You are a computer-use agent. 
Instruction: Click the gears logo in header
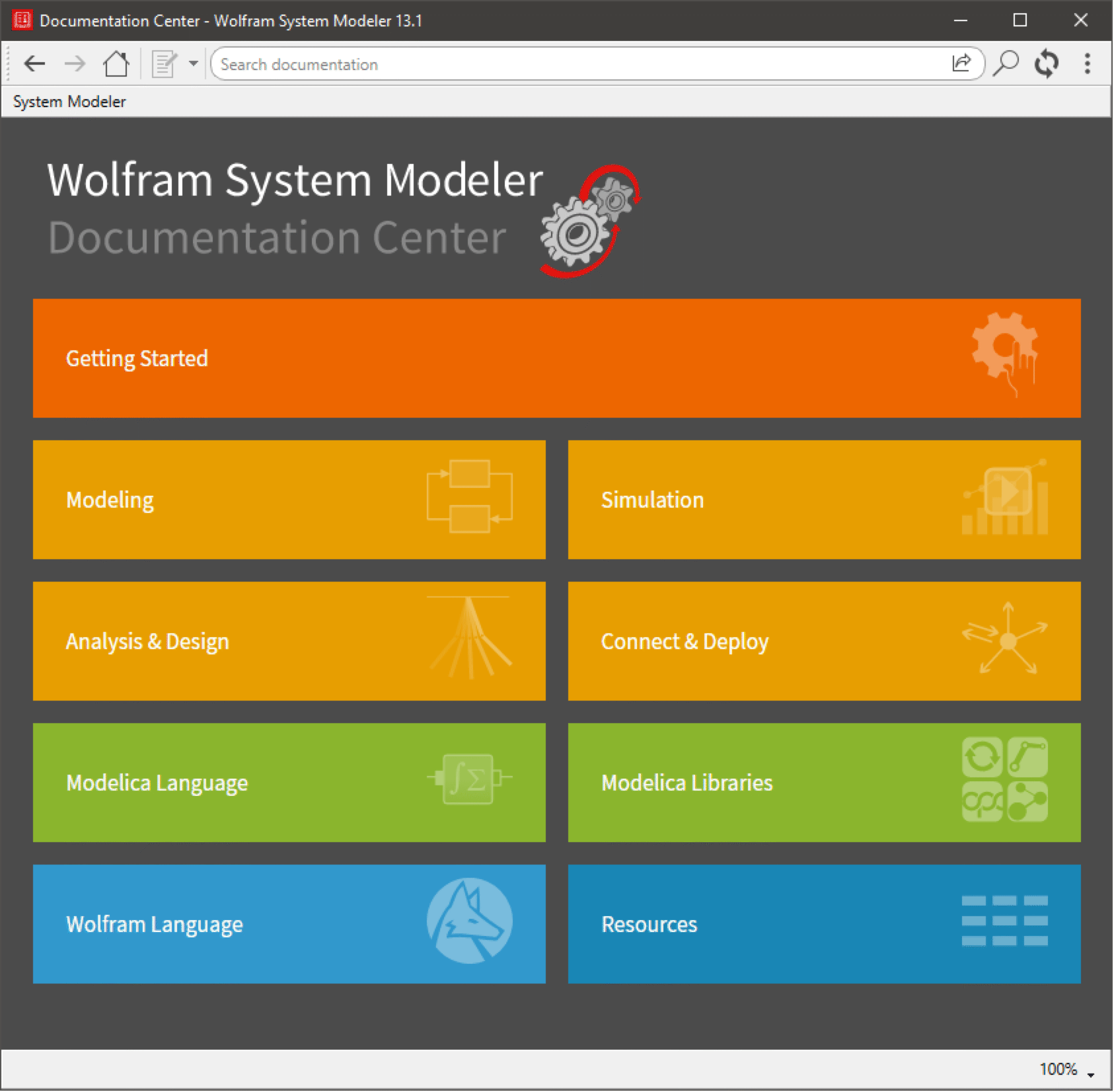[590, 221]
